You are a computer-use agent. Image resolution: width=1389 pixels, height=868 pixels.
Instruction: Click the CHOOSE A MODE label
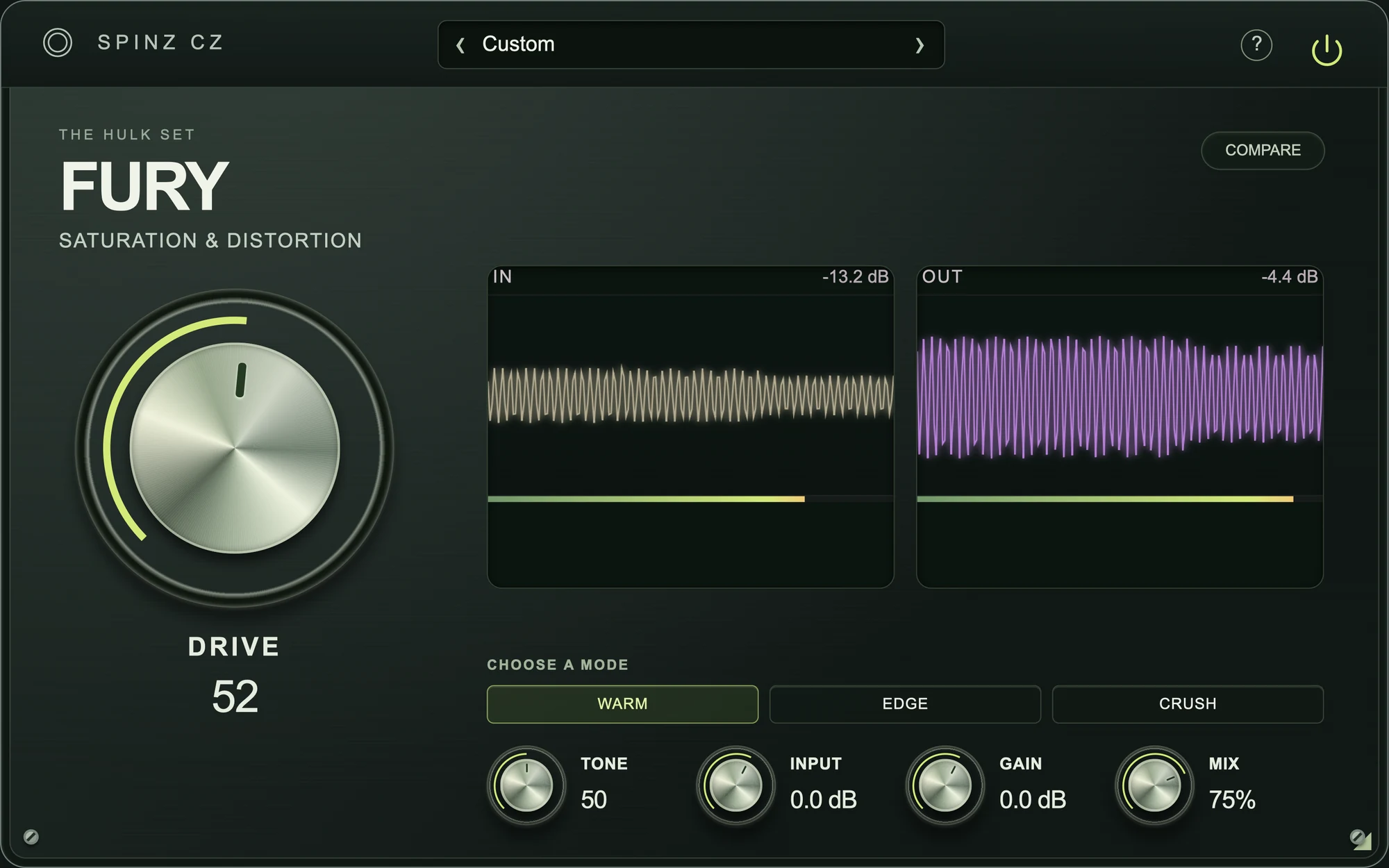558,665
